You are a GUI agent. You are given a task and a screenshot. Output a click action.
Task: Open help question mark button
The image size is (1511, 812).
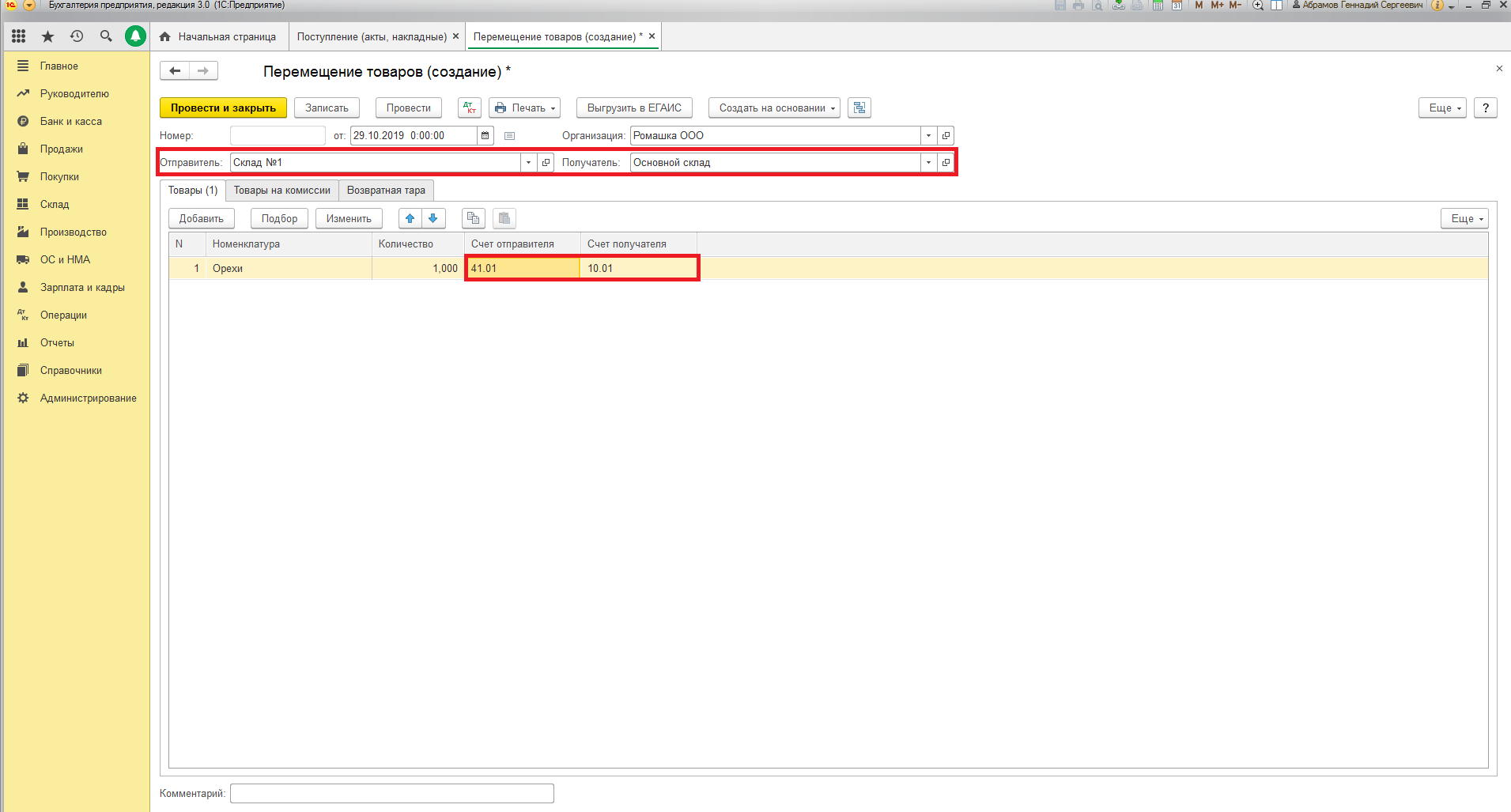[1486, 108]
